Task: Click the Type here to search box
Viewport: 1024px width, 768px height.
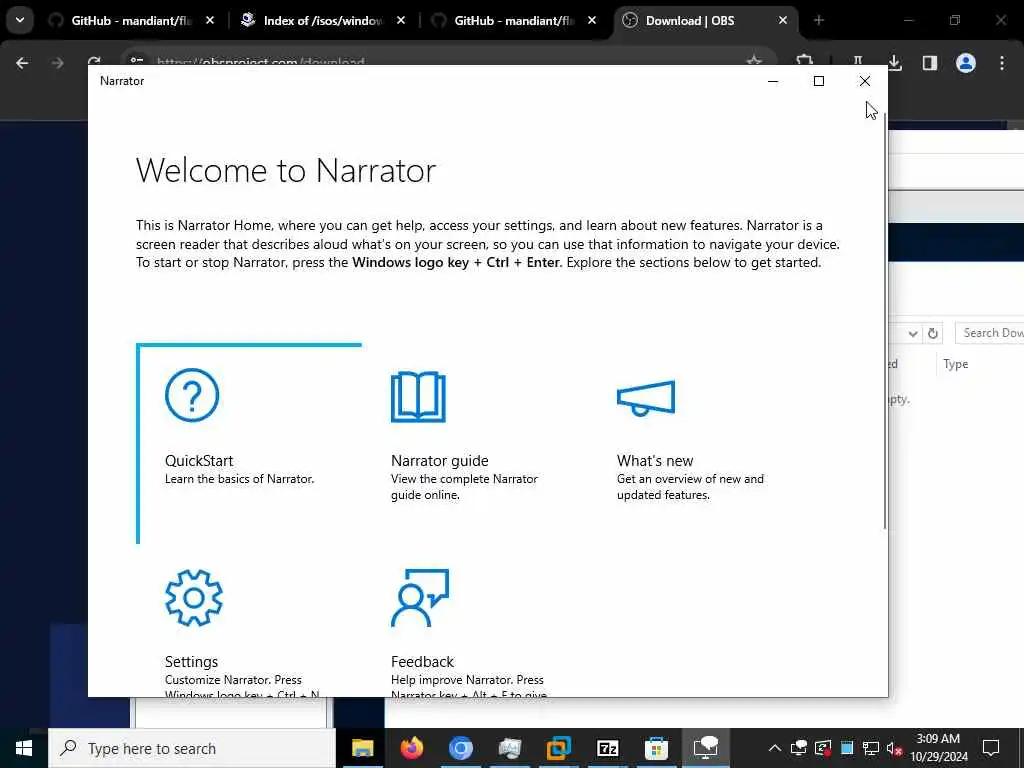Action: (192, 748)
